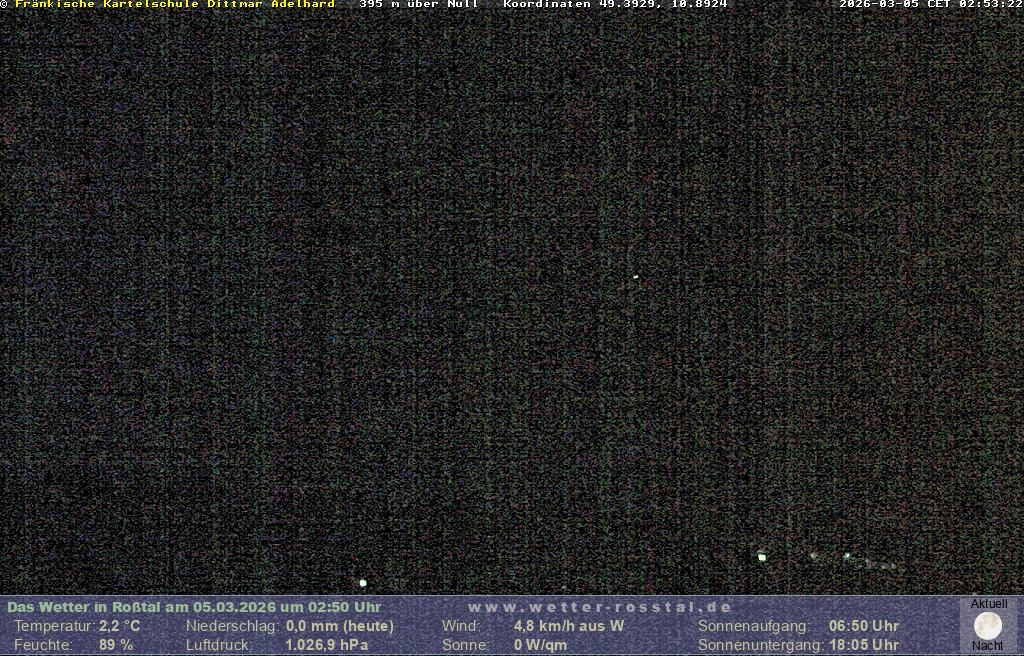Click the Koordinaten 49.3929, 10.8924 text

pyautogui.click(x=615, y=5)
